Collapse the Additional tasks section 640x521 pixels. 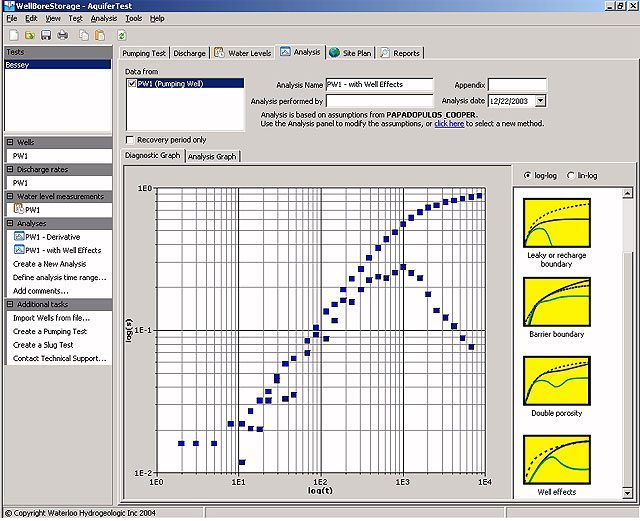click(x=10, y=304)
